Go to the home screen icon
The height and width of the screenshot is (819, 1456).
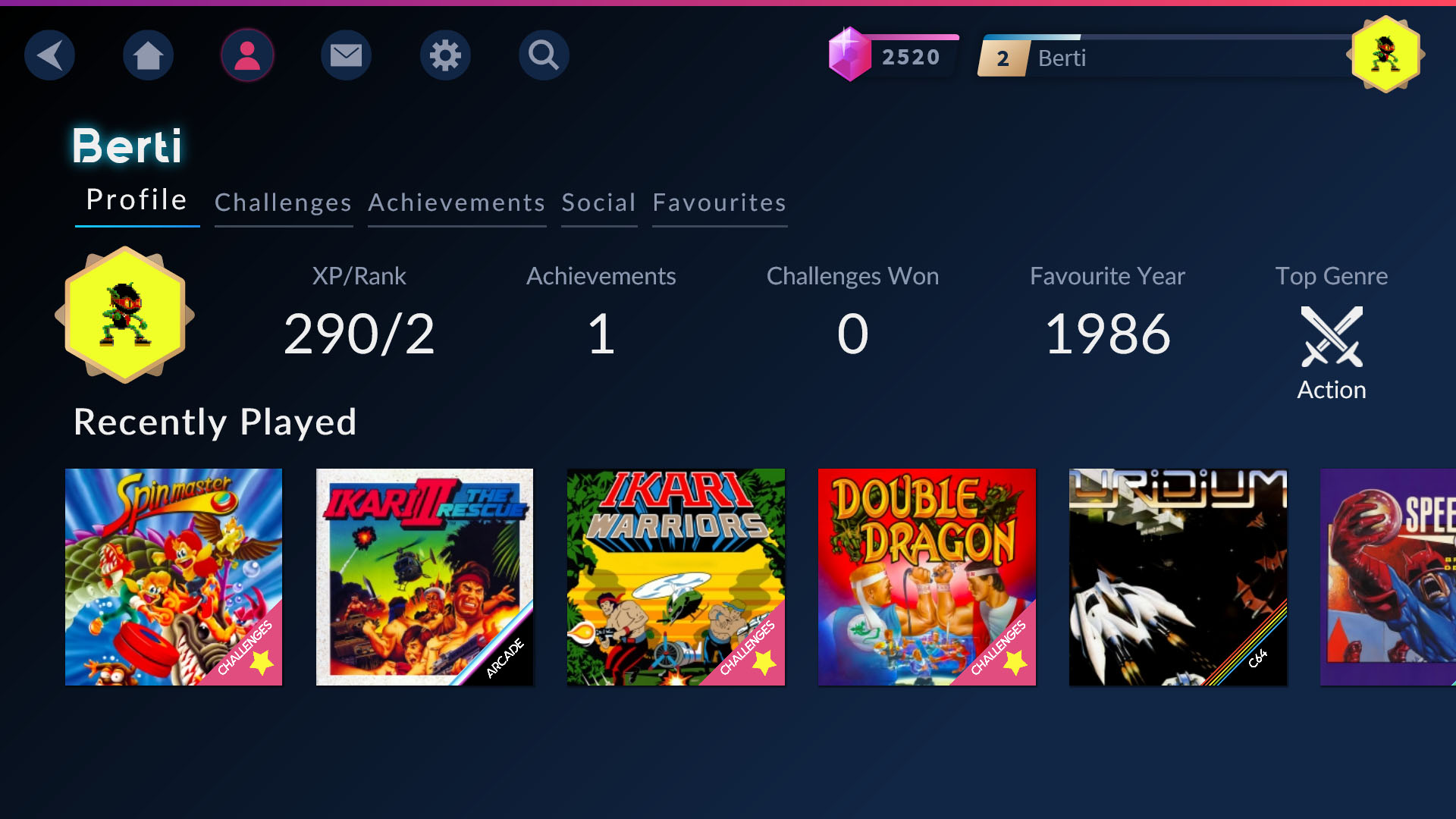pos(148,55)
